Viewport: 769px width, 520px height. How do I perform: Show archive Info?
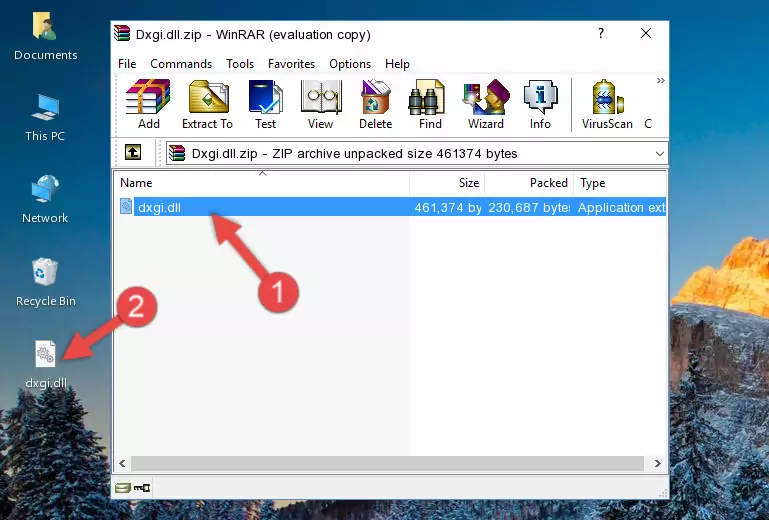(540, 104)
